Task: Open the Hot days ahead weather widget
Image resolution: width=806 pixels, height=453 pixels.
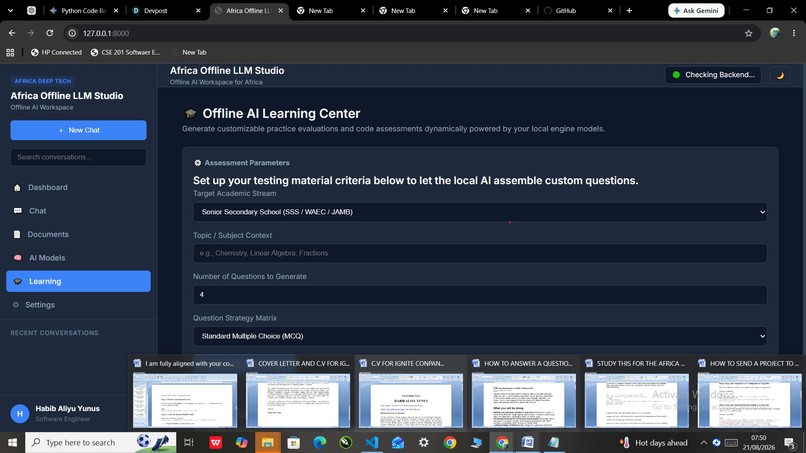Action: click(x=654, y=442)
